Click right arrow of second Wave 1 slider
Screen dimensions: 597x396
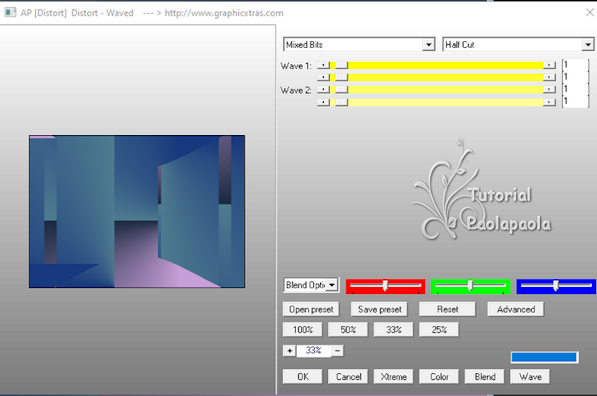click(549, 77)
